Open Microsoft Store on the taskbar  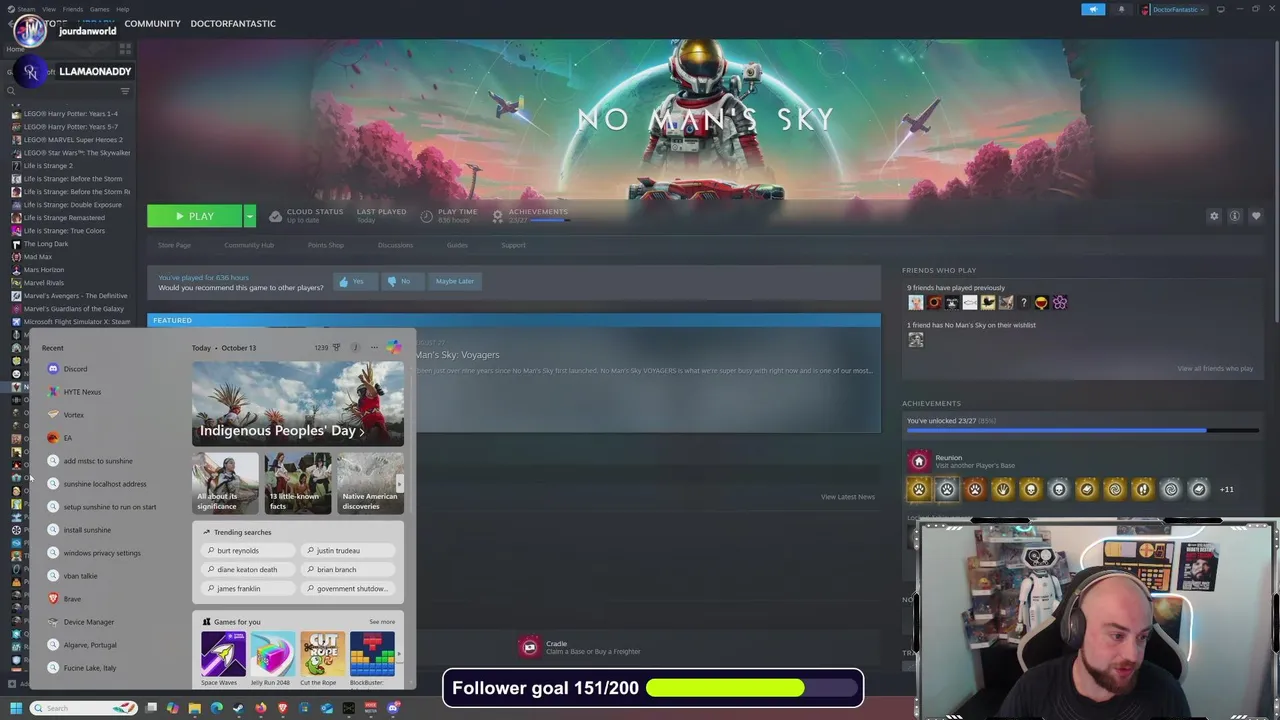304,708
